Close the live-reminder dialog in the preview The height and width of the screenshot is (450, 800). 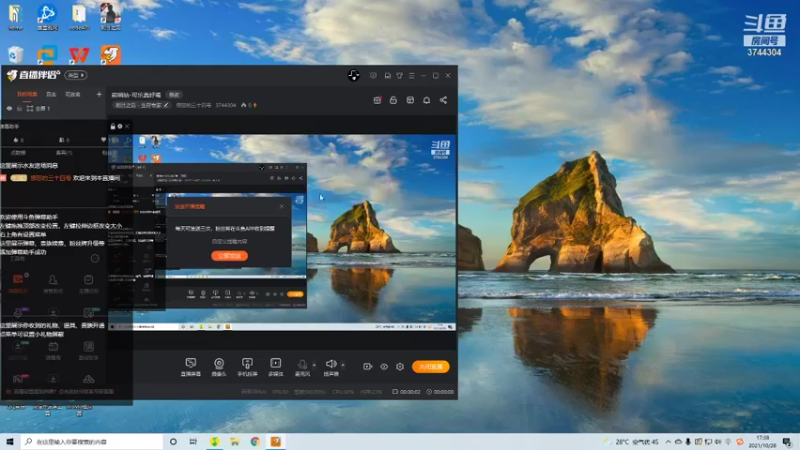pos(282,206)
